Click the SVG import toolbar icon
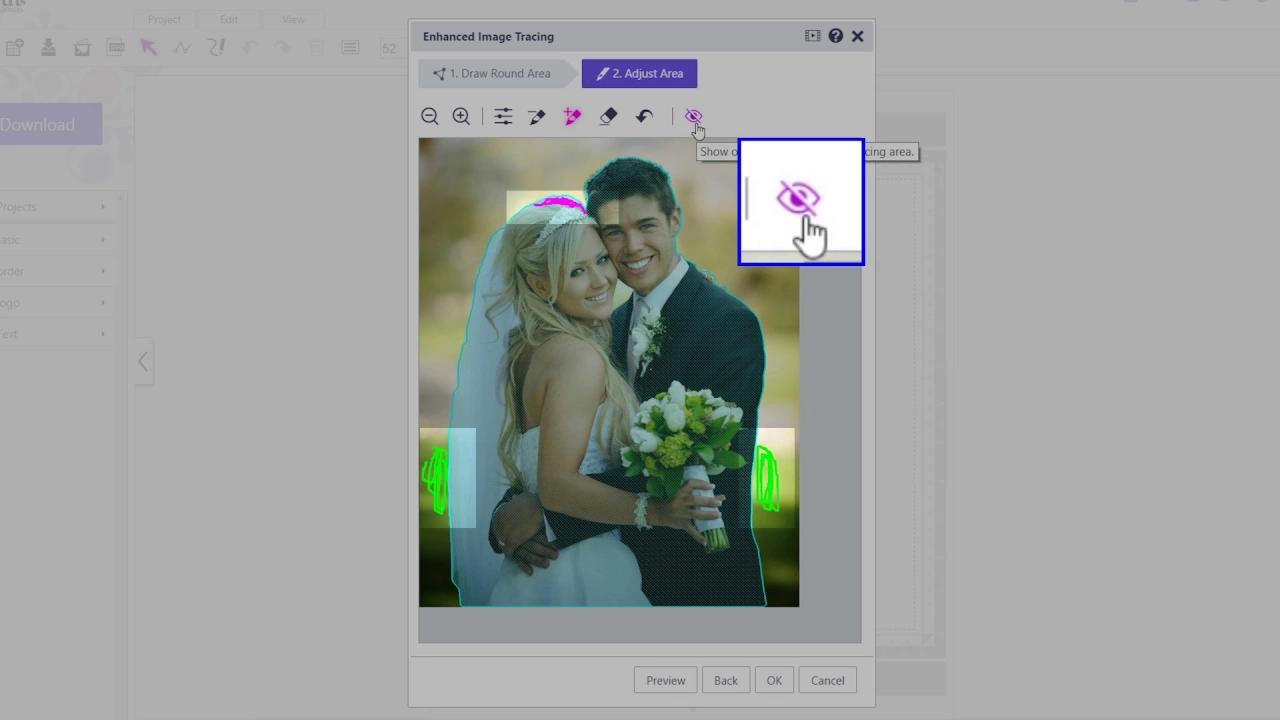Image resolution: width=1280 pixels, height=720 pixels. pos(116,47)
